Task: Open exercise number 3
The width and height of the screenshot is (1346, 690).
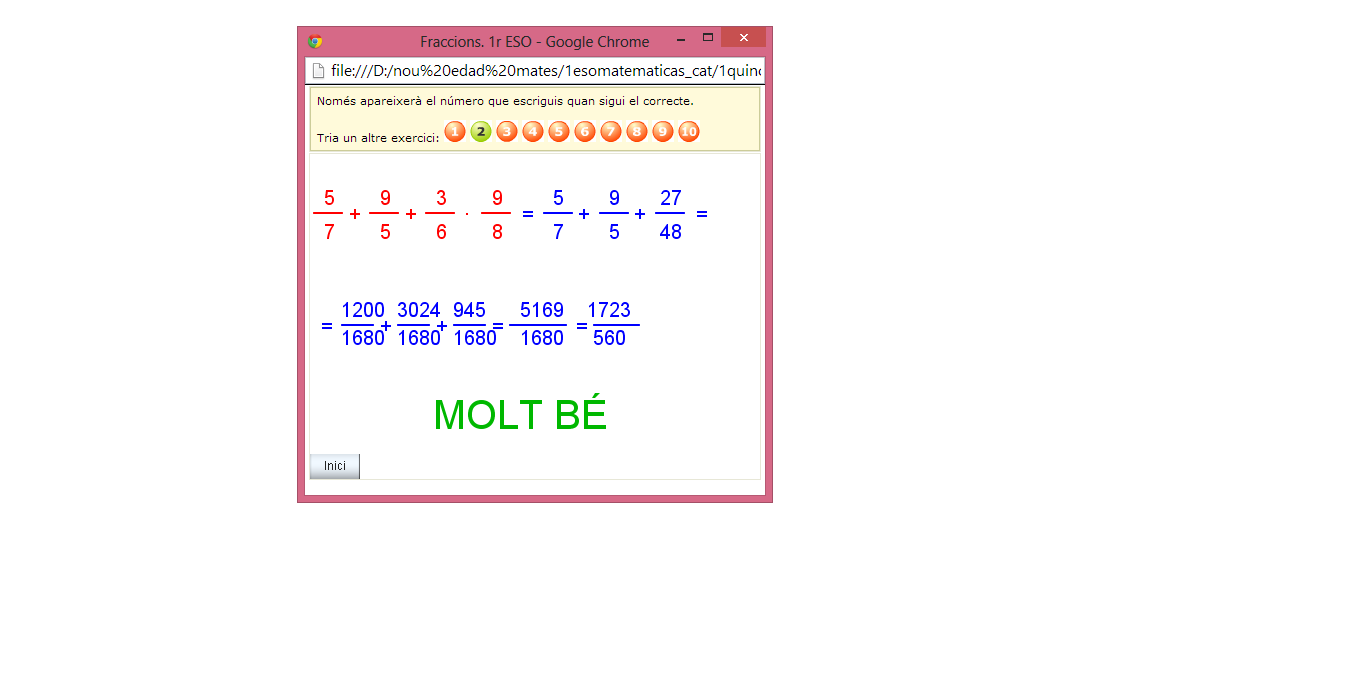Action: point(507,132)
